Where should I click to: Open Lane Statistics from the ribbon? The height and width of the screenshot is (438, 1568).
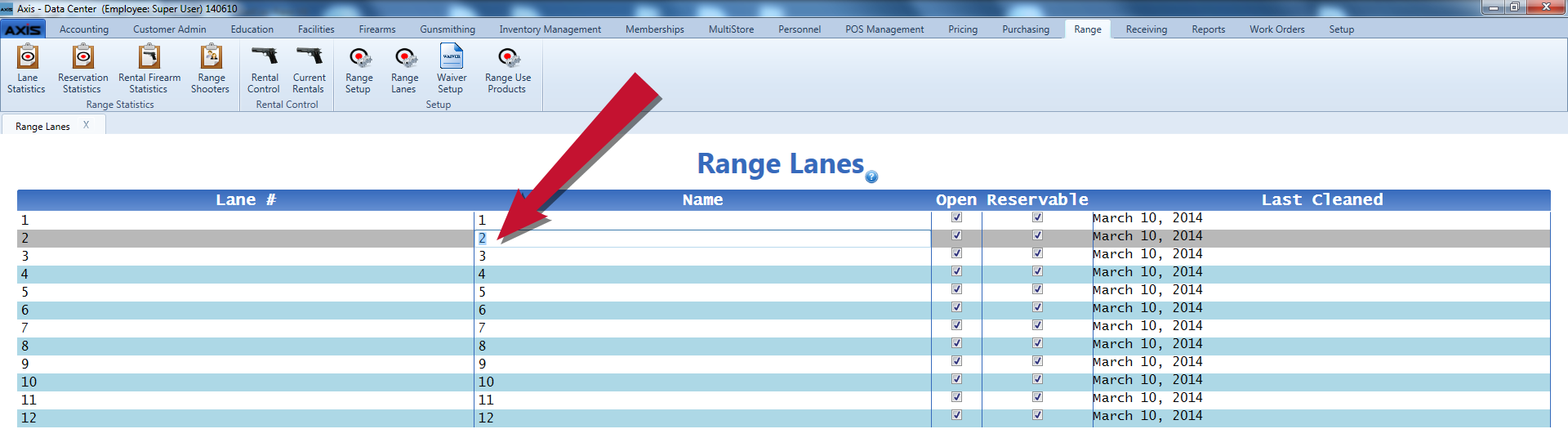[27, 69]
